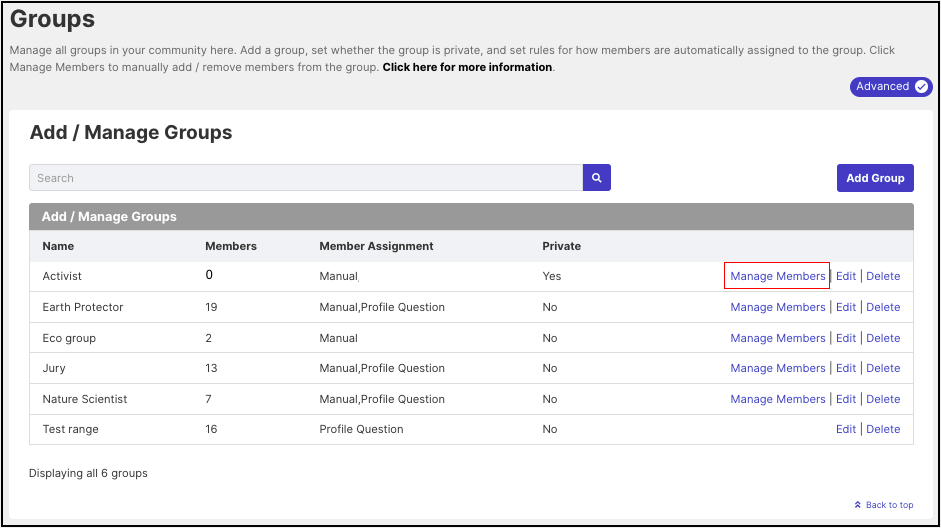
Task: Click the magnifier search icon button
Action: [597, 178]
